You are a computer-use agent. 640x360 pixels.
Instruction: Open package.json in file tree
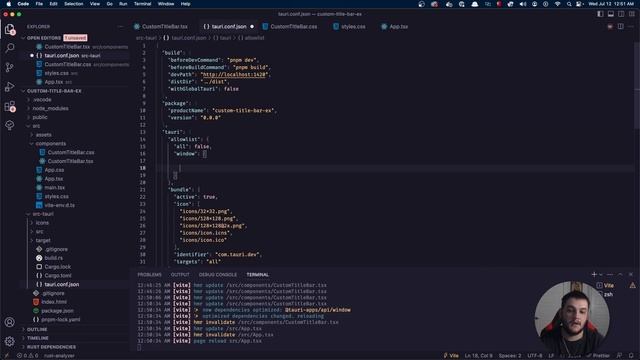(57, 311)
